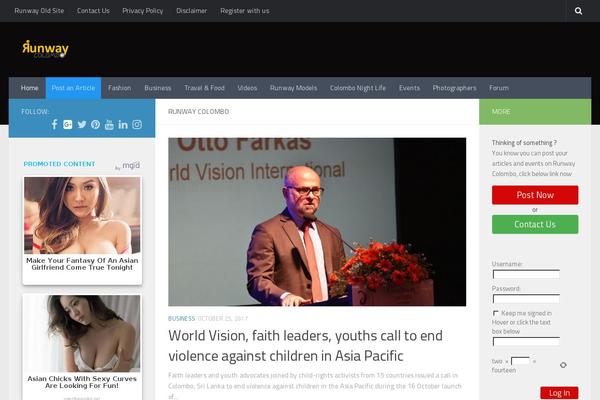The image size is (600, 400).
Task: Open the Events section
Action: pyautogui.click(x=409, y=88)
